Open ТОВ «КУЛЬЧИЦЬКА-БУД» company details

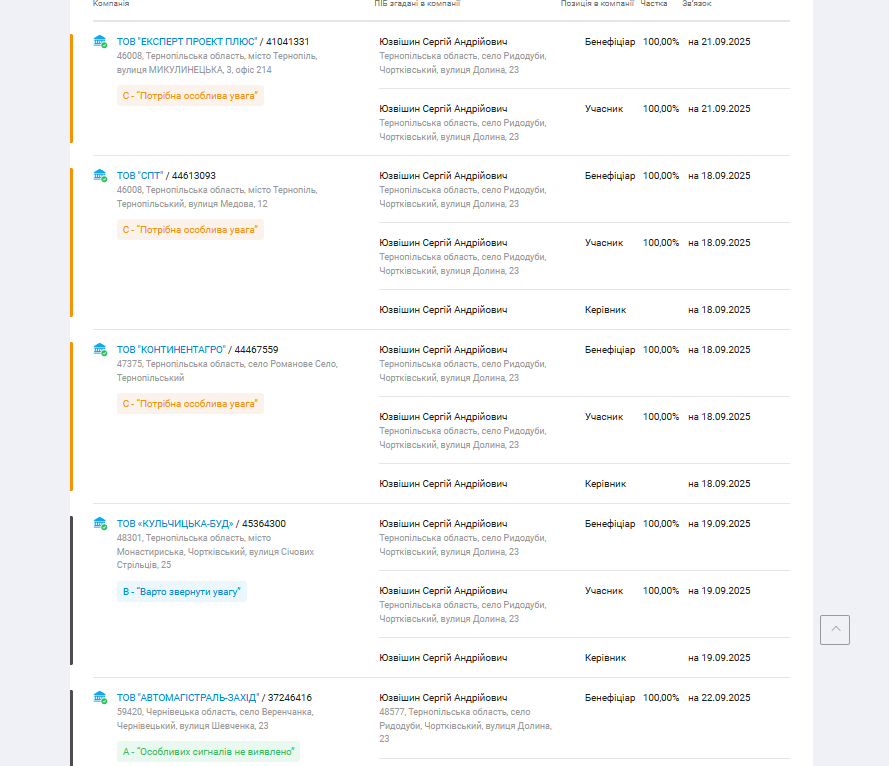pyautogui.click(x=175, y=524)
